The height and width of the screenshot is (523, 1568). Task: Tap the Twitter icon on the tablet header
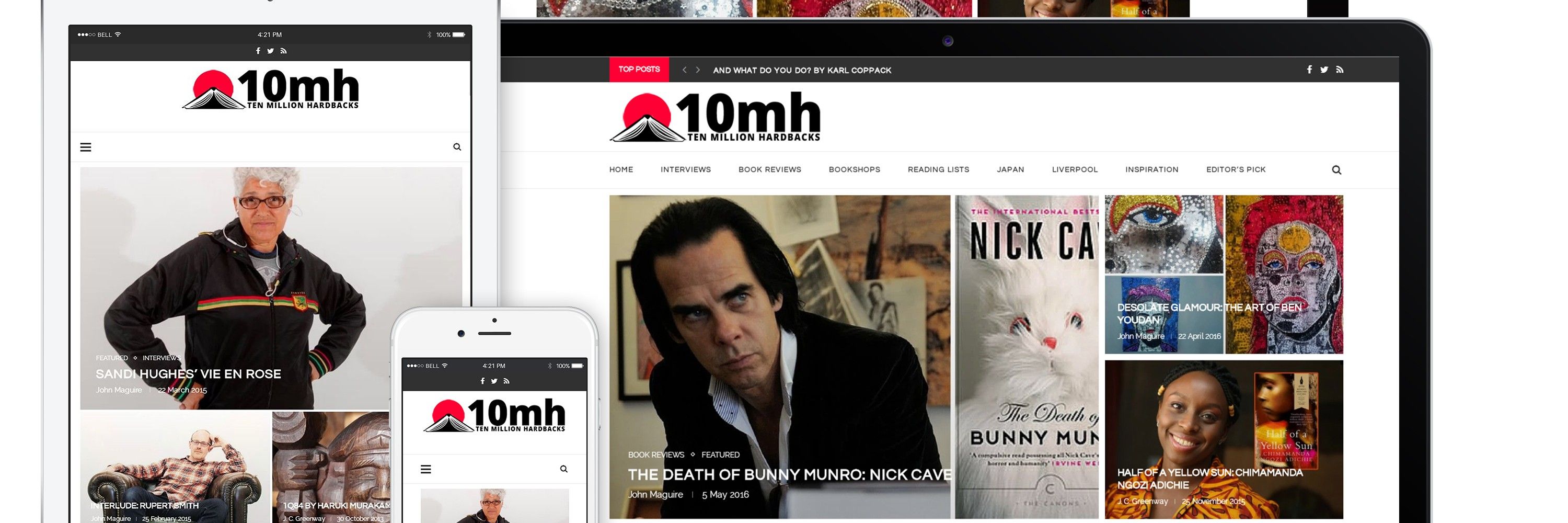point(270,51)
